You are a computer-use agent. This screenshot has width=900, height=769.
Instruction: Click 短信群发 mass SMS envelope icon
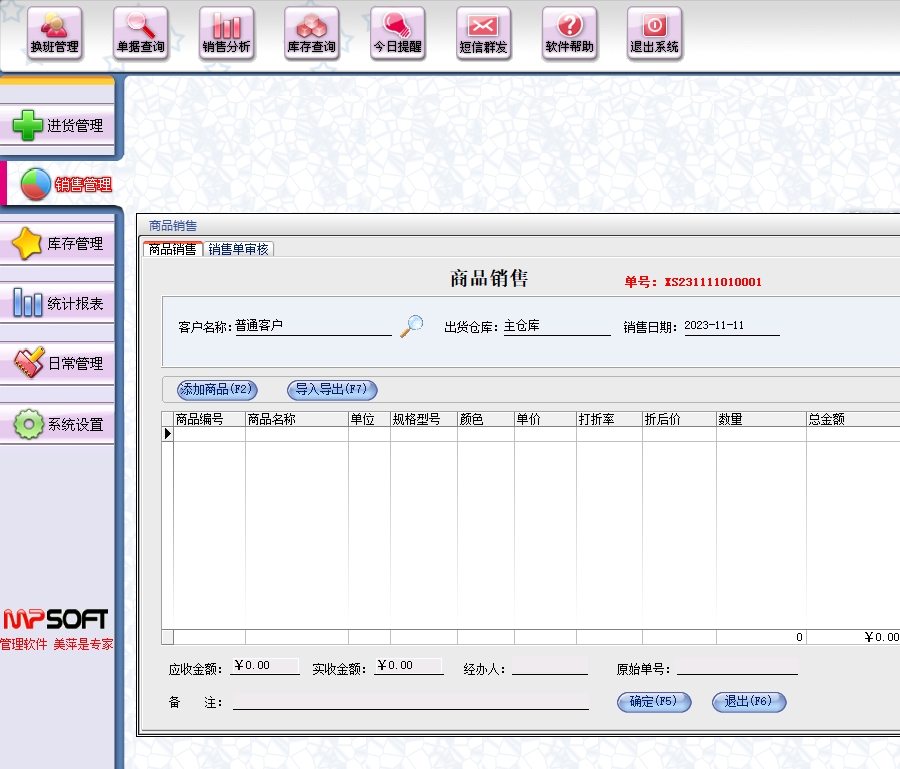click(x=484, y=33)
